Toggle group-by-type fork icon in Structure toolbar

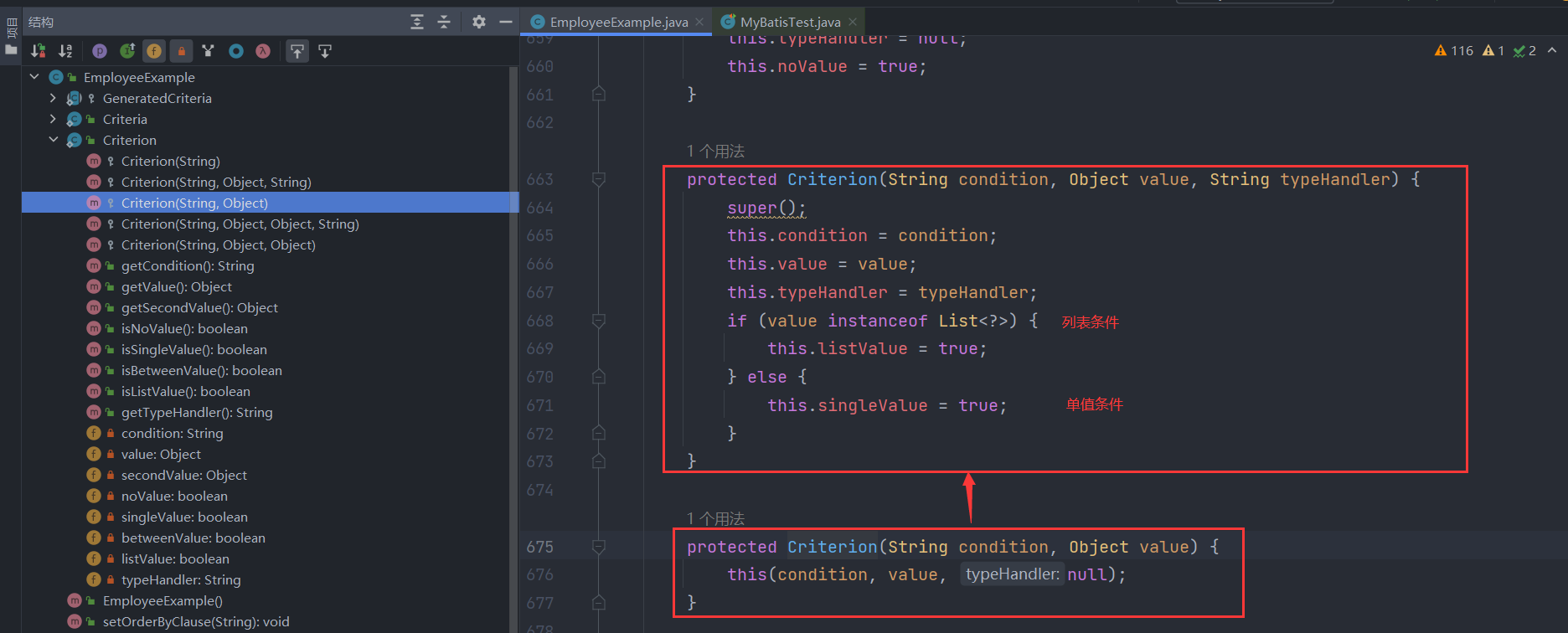coord(209,51)
